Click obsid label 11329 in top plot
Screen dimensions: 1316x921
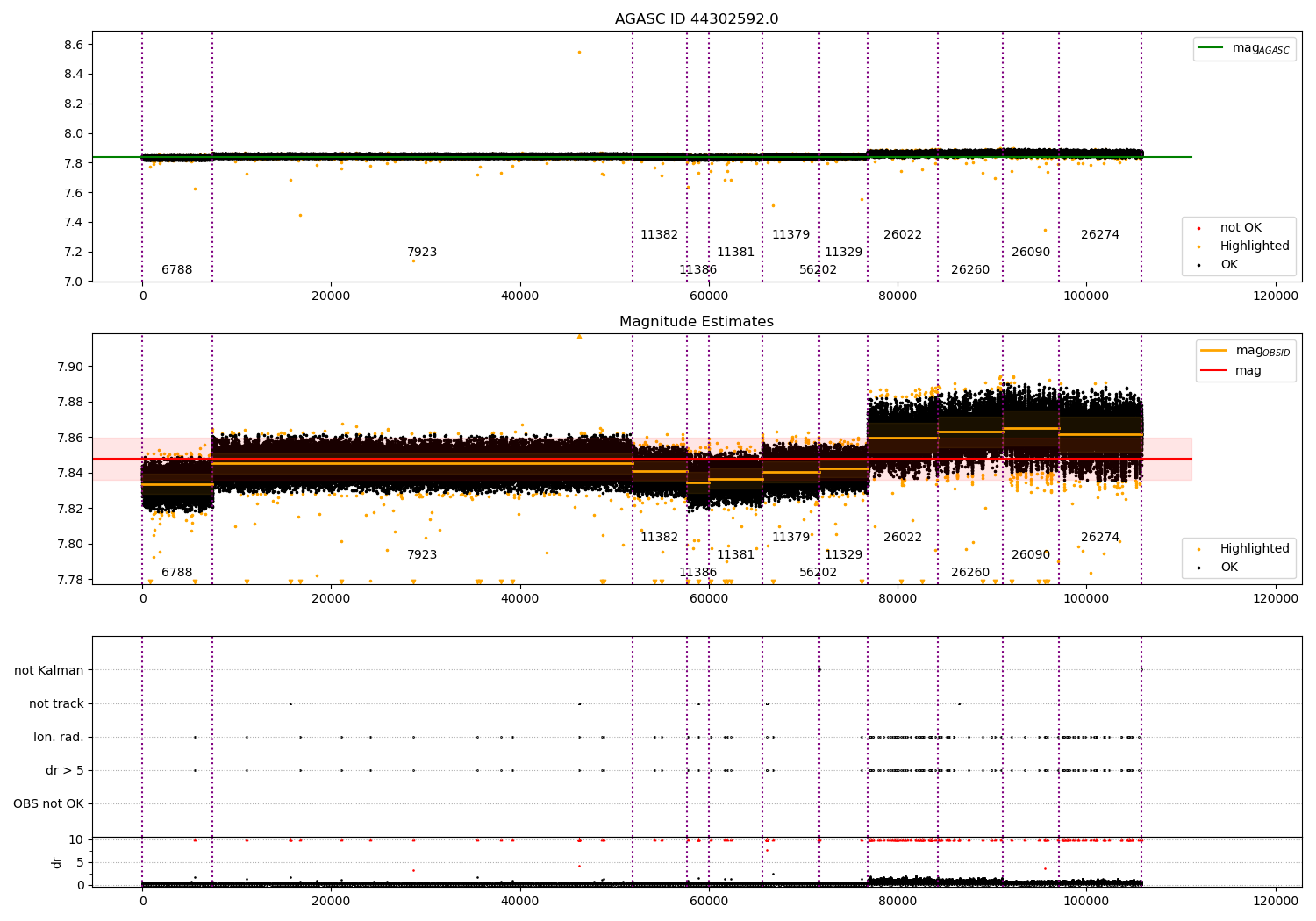pos(843,252)
